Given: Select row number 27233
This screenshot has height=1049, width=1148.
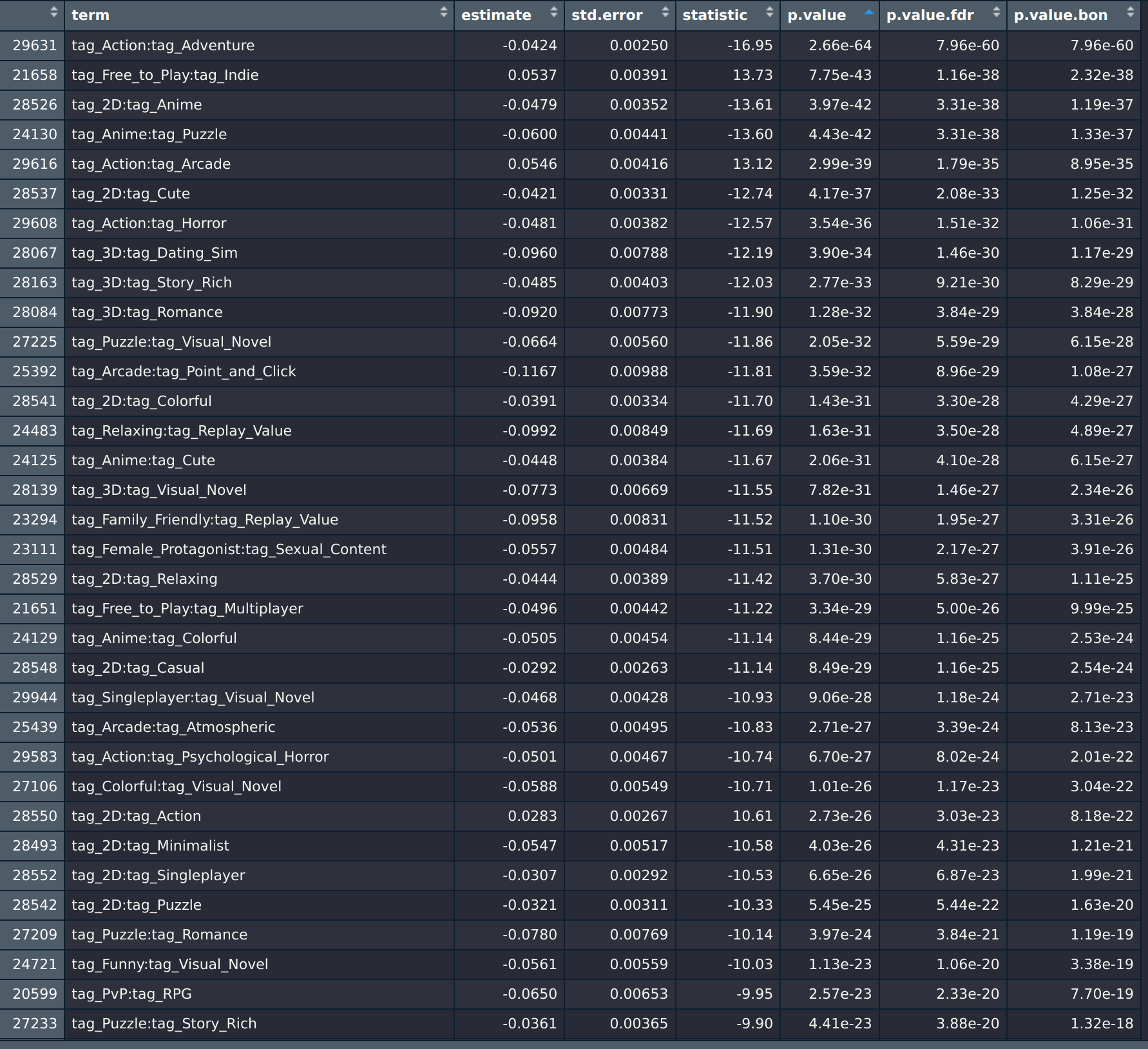Looking at the screenshot, I should [x=35, y=1024].
